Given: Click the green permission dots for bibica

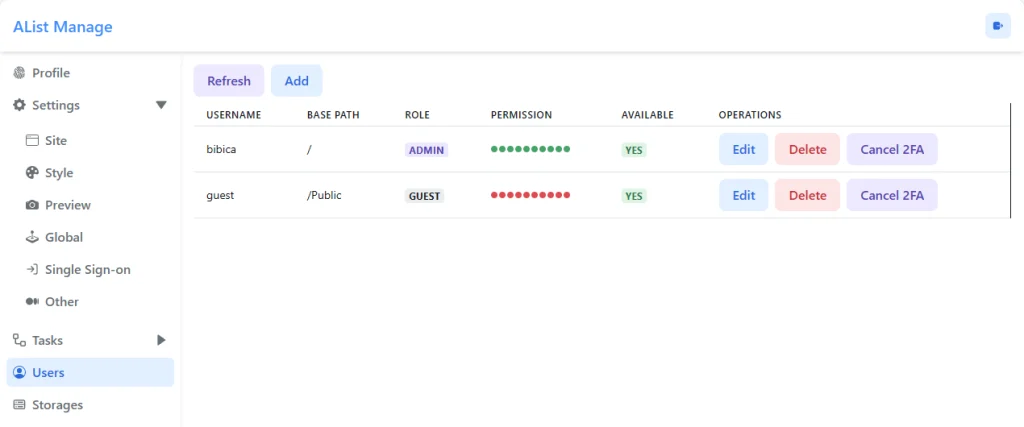Looking at the screenshot, I should (530, 149).
